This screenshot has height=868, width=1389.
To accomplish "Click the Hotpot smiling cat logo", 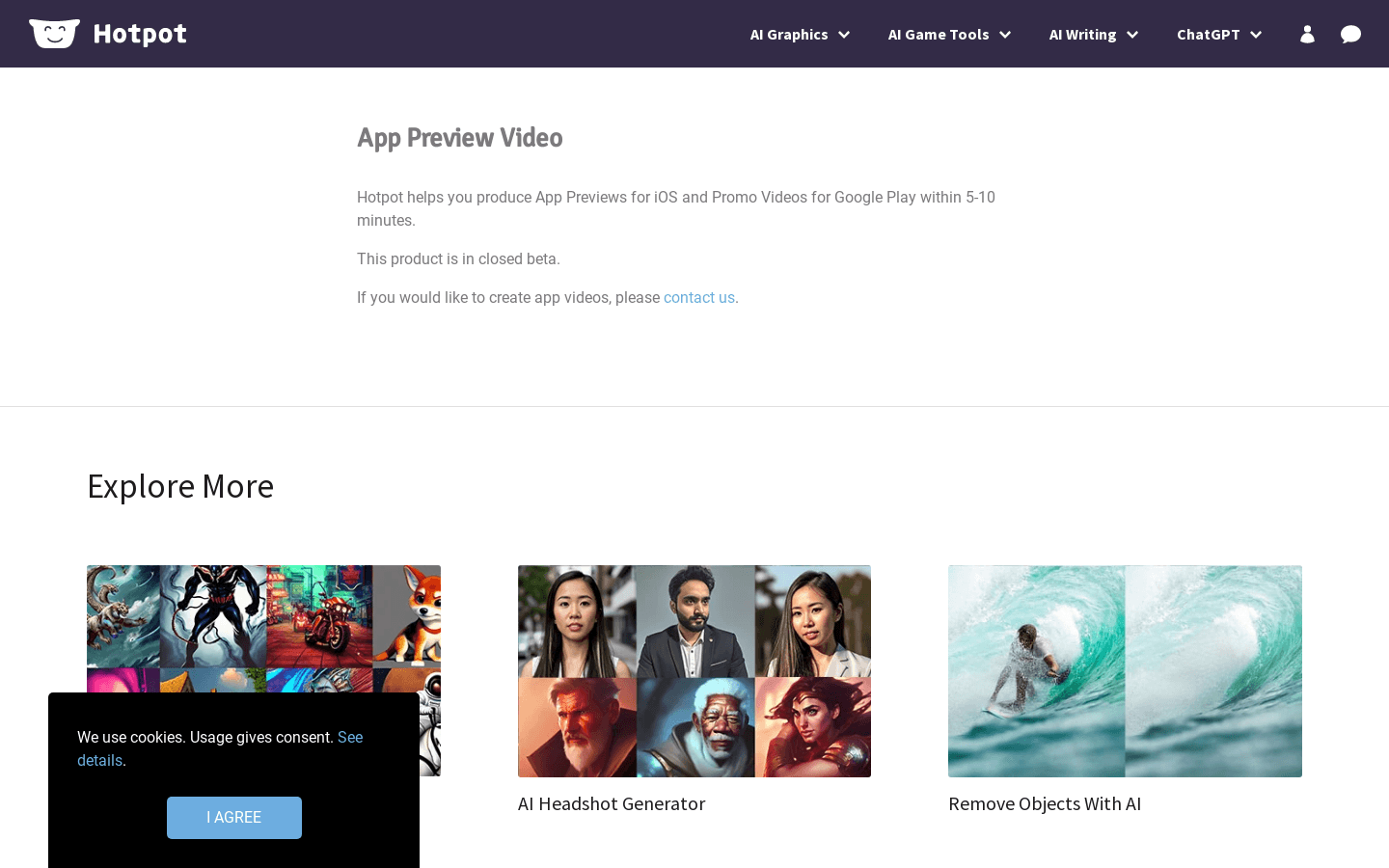I will point(54,33).
